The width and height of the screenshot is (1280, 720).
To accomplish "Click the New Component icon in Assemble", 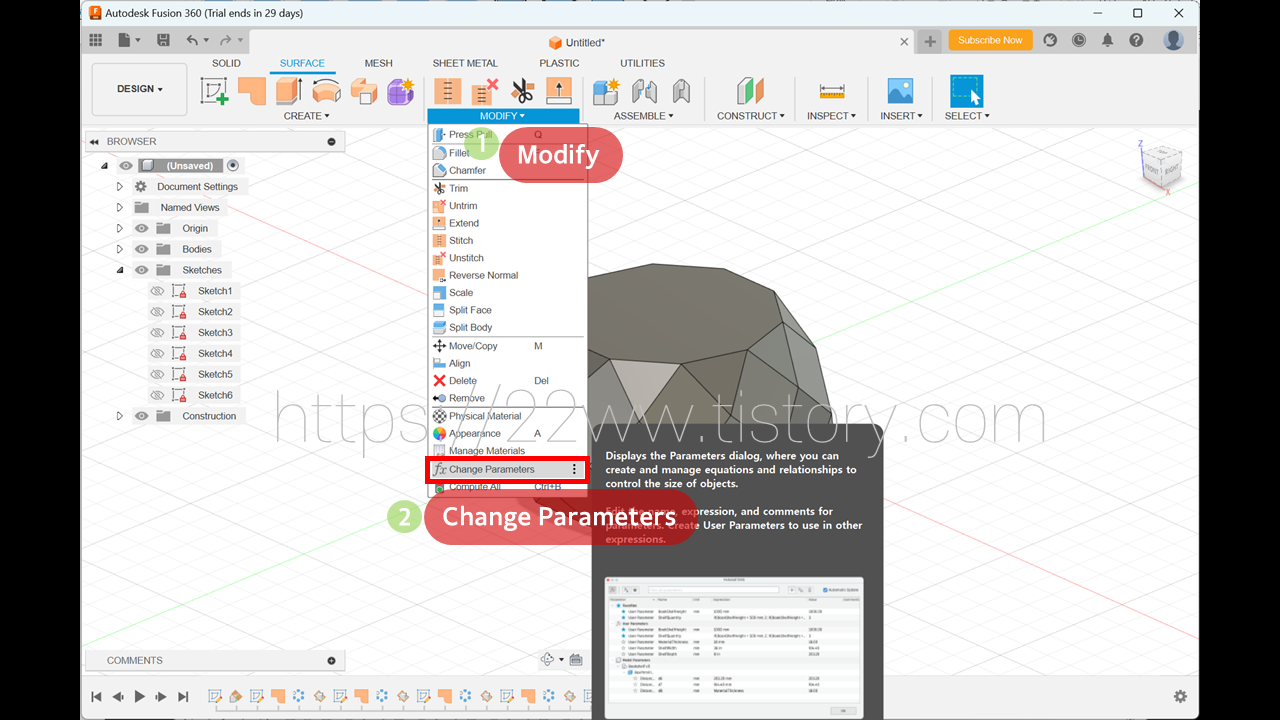I will click(x=606, y=91).
